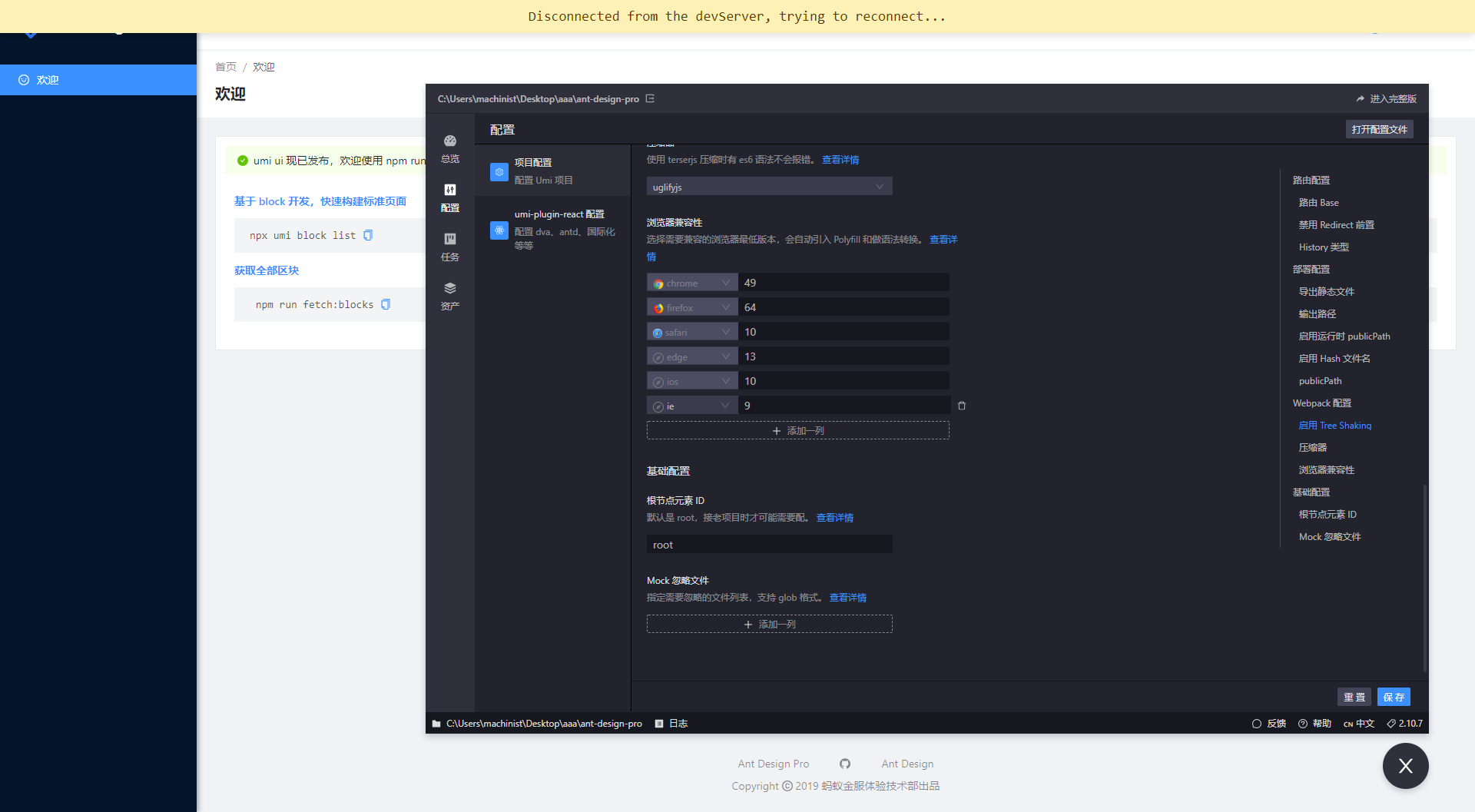Open 查看详情 link for root element ID
The width and height of the screenshot is (1475, 812).
coord(835,518)
